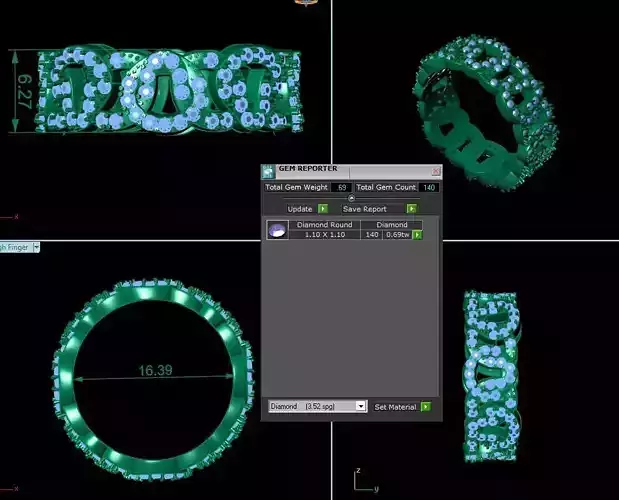Click the Total Gem Count value 140
The height and width of the screenshot is (500, 619).
click(x=429, y=187)
